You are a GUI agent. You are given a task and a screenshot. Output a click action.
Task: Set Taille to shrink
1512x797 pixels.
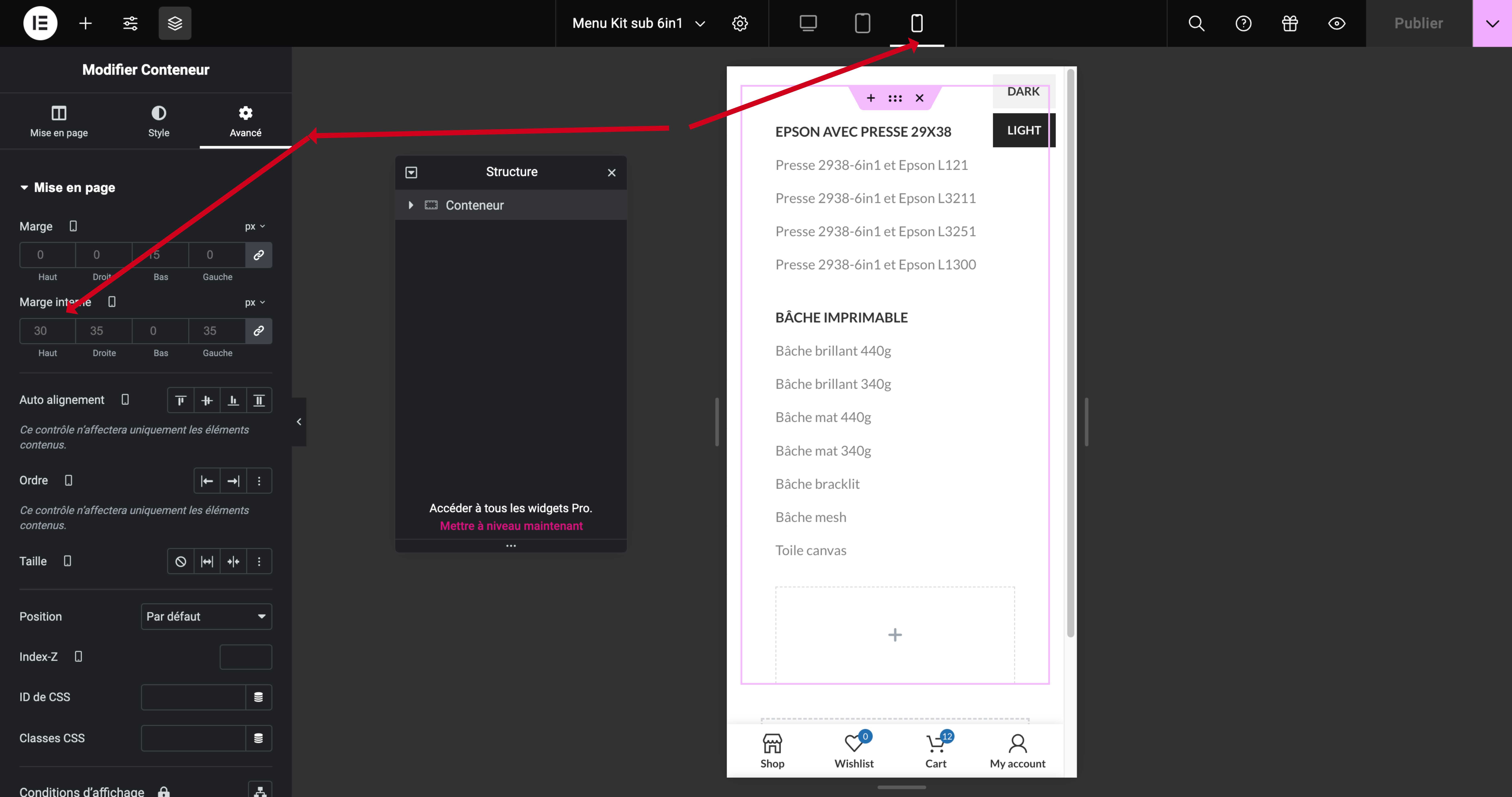(x=233, y=562)
